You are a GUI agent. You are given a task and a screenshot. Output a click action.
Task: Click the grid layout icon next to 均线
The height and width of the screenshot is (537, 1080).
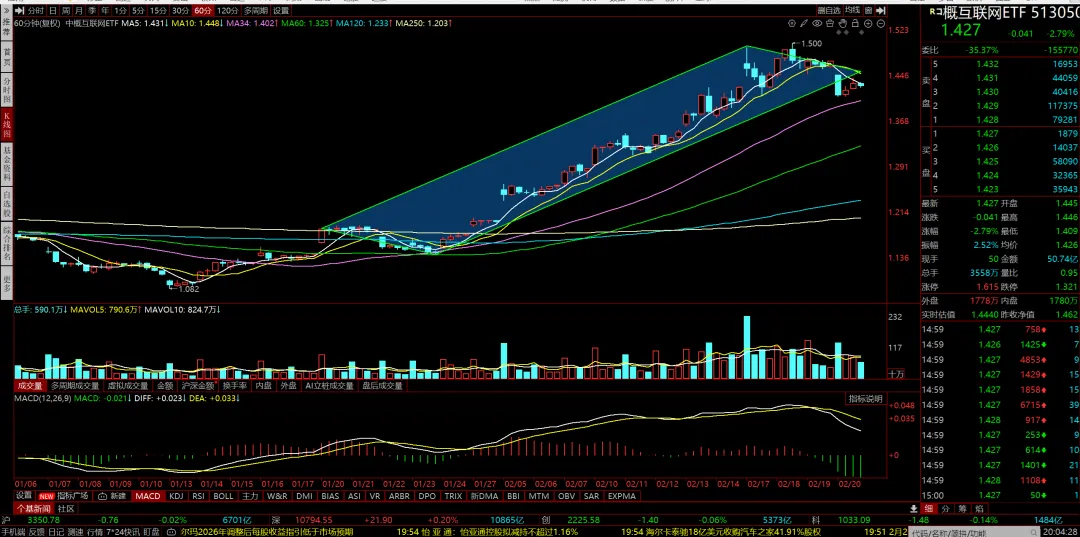pyautogui.click(x=870, y=10)
